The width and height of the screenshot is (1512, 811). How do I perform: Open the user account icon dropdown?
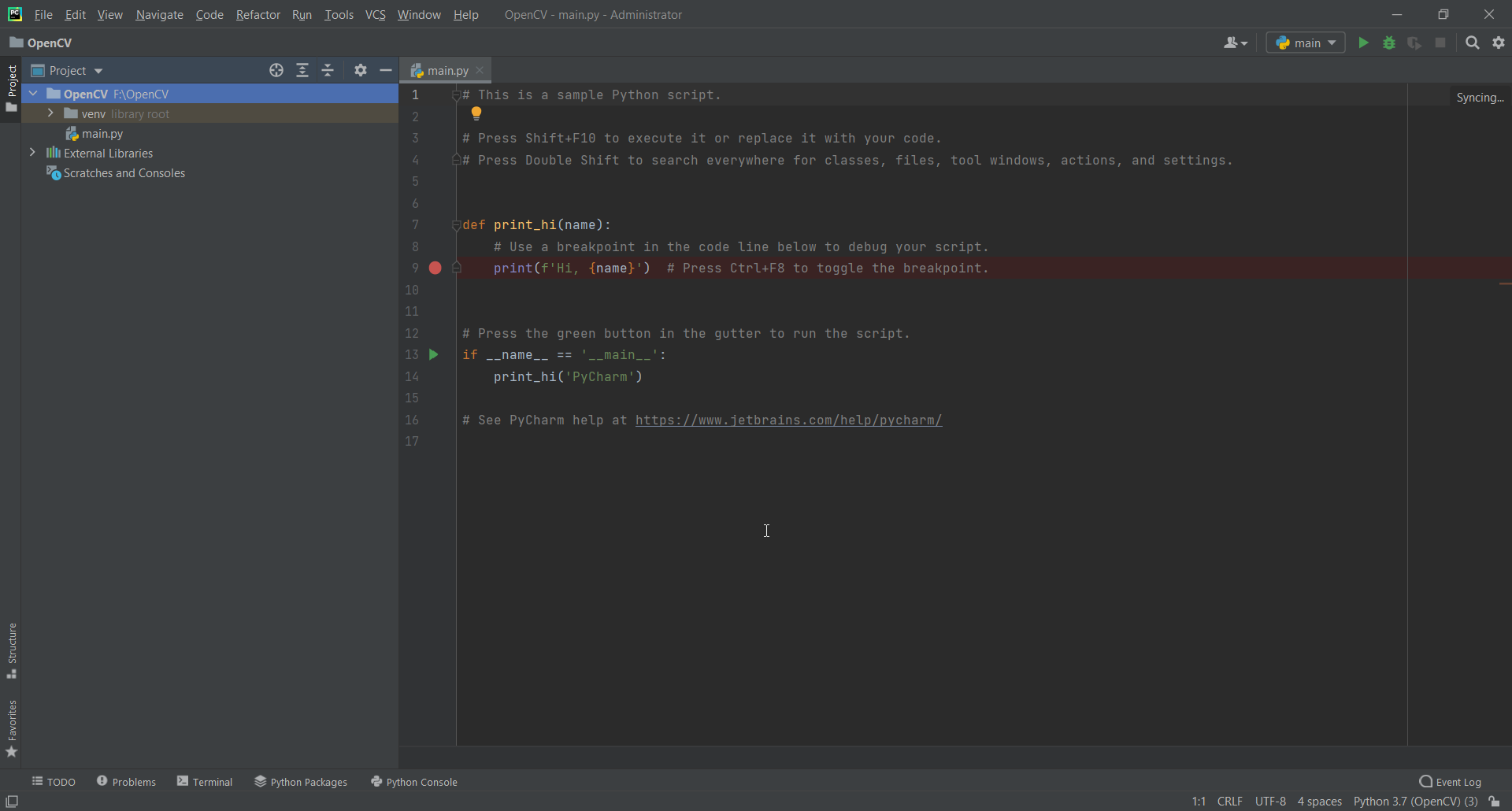pos(1236,43)
